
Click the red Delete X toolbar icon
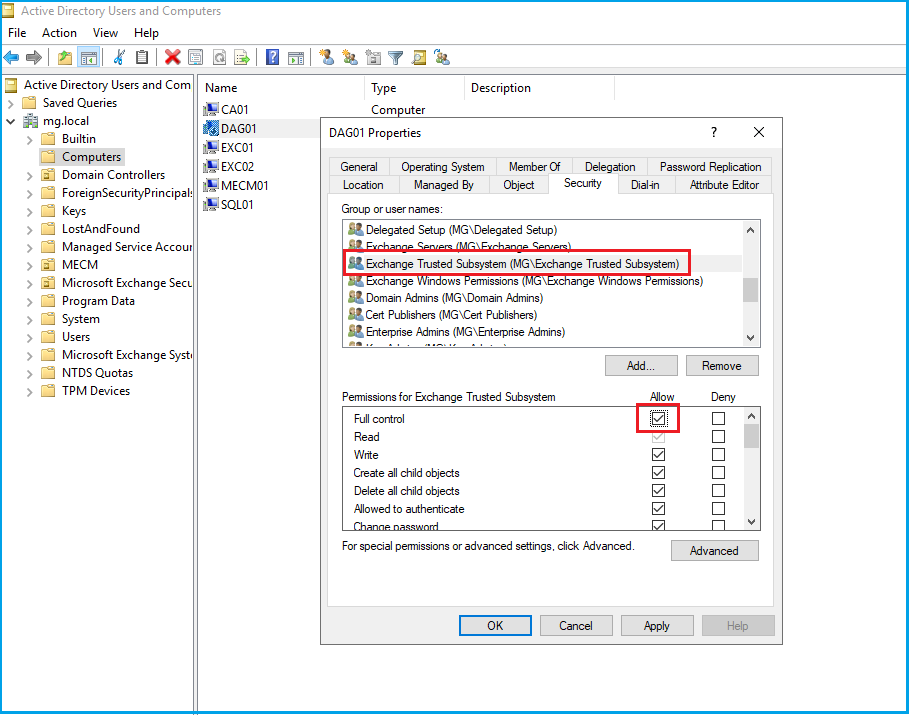pos(173,58)
